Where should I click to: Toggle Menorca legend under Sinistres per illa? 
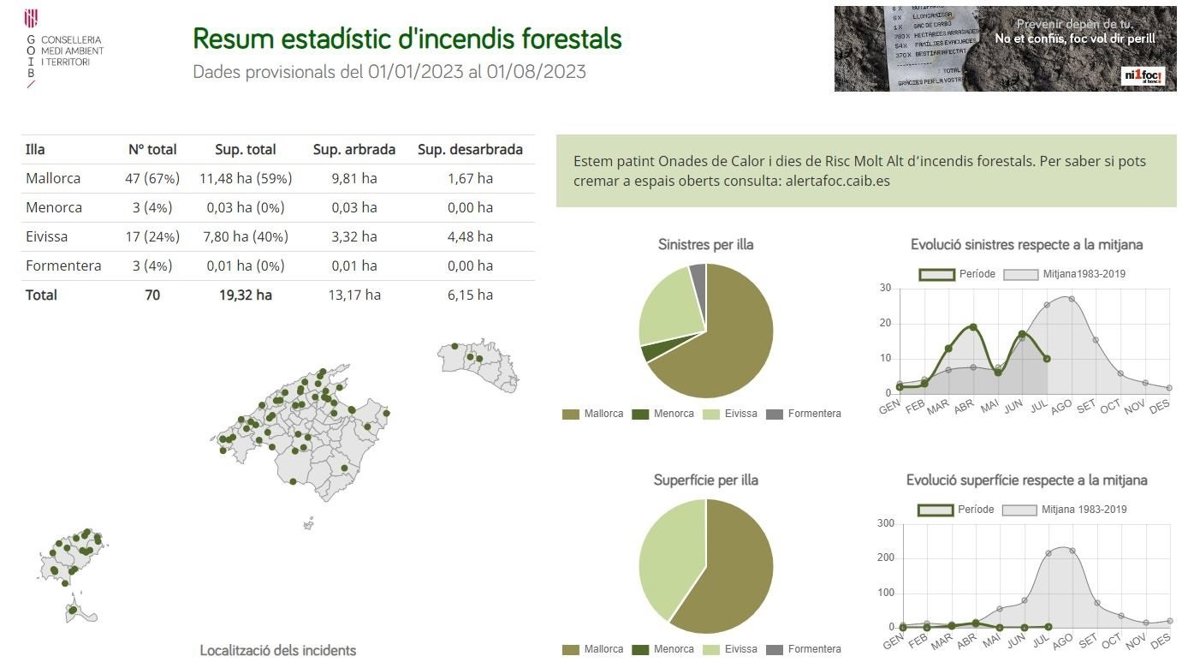(663, 414)
